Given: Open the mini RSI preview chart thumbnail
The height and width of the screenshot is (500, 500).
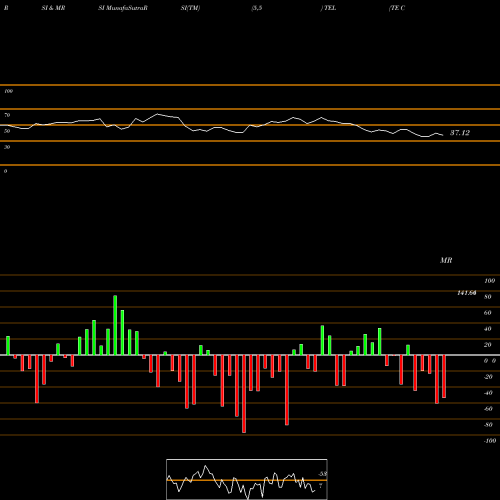Looking at the screenshot, I should pyautogui.click(x=247, y=479).
